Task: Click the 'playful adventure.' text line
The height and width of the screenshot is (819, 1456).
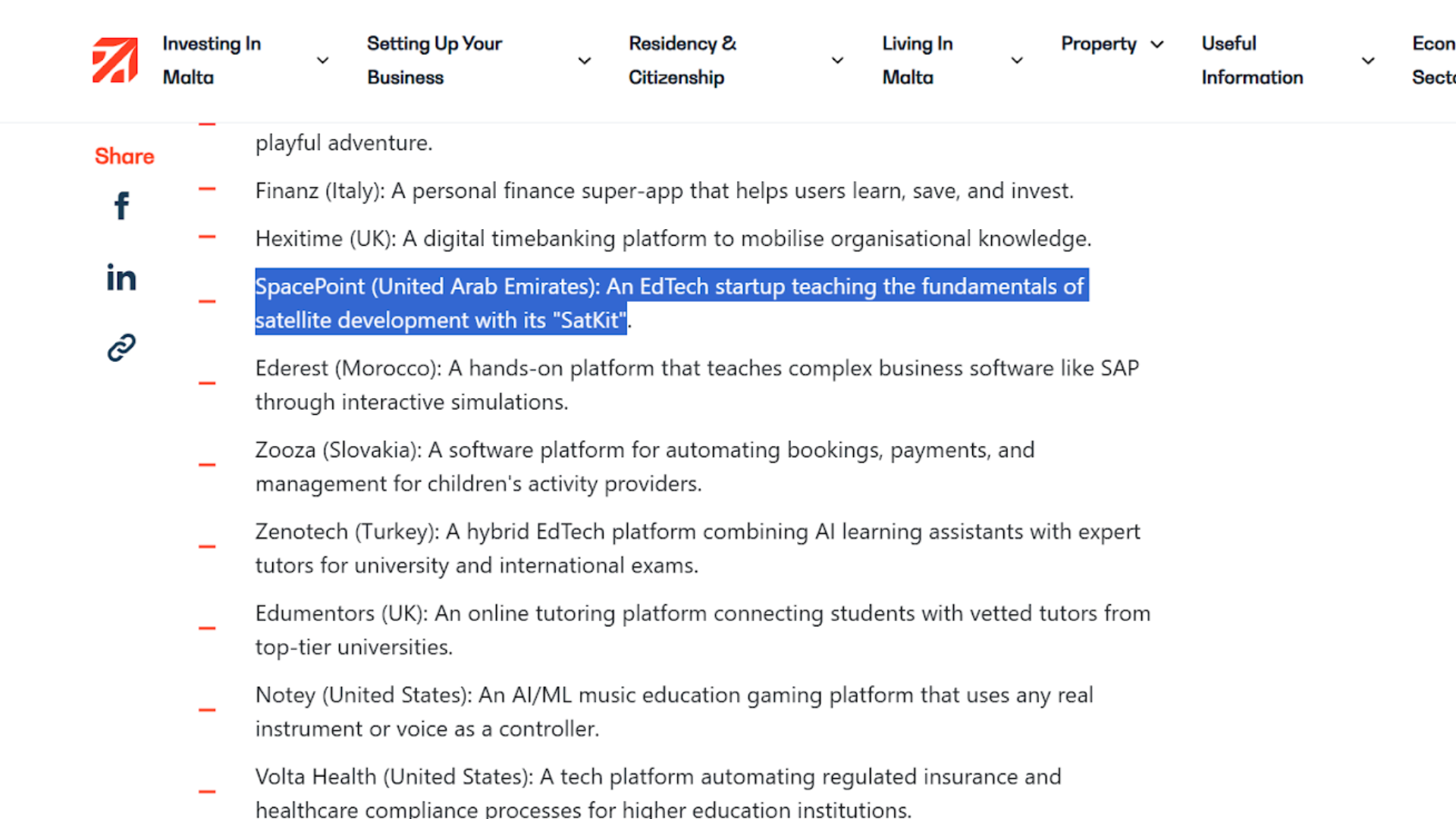Action: click(x=344, y=143)
